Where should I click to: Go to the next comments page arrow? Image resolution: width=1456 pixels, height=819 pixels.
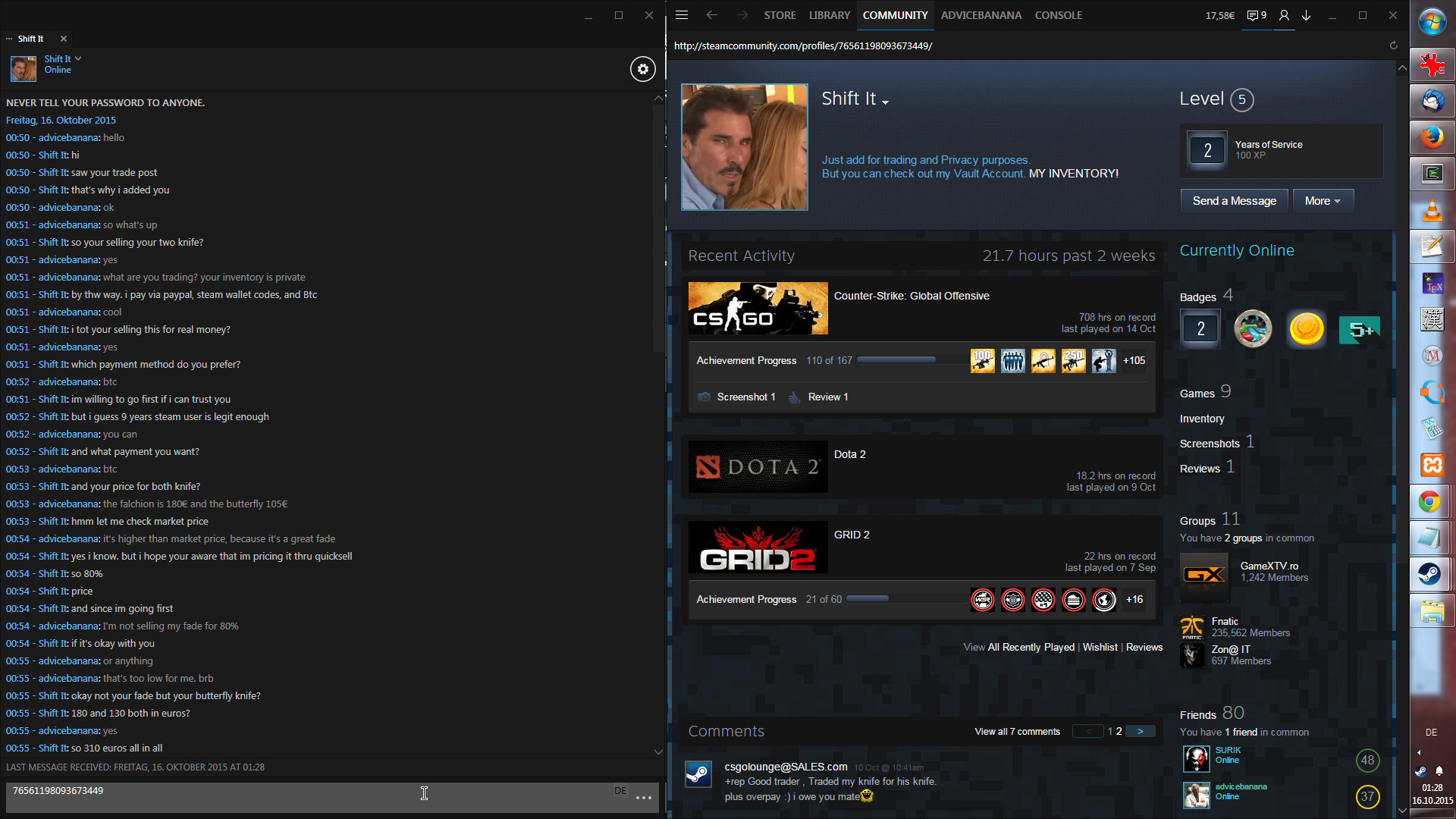click(1140, 732)
